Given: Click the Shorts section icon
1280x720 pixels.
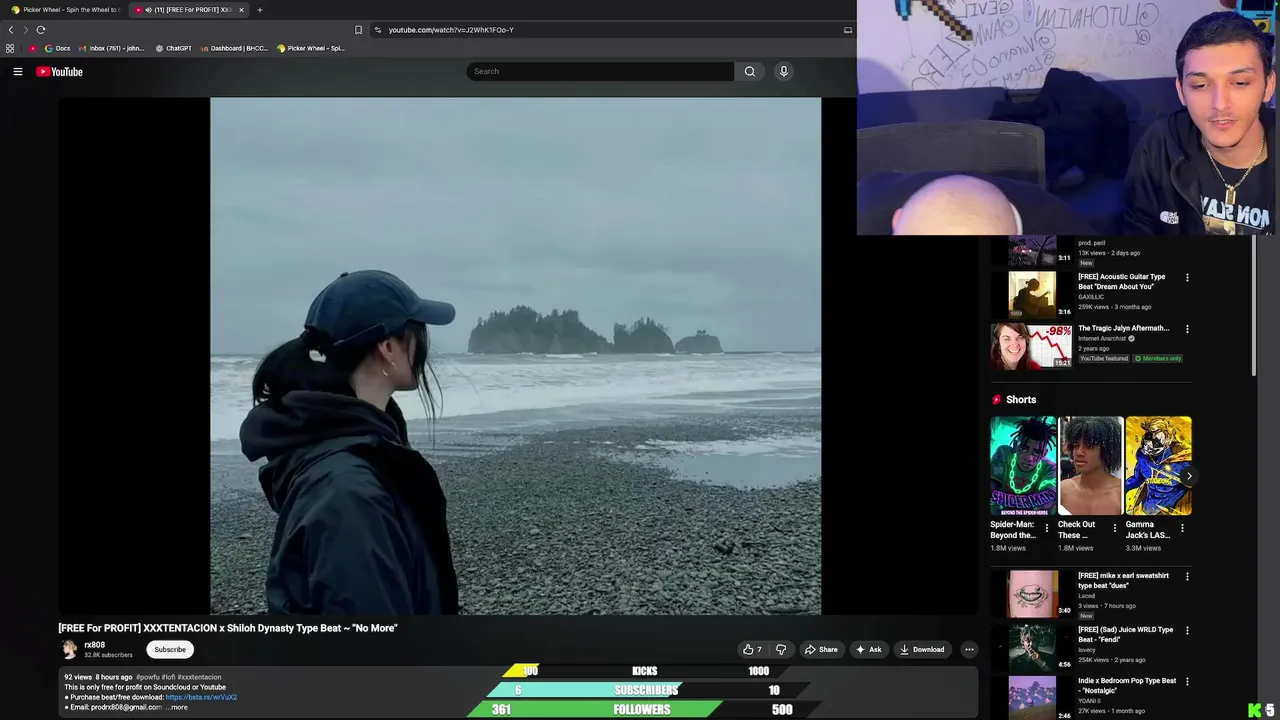Looking at the screenshot, I should (x=996, y=400).
